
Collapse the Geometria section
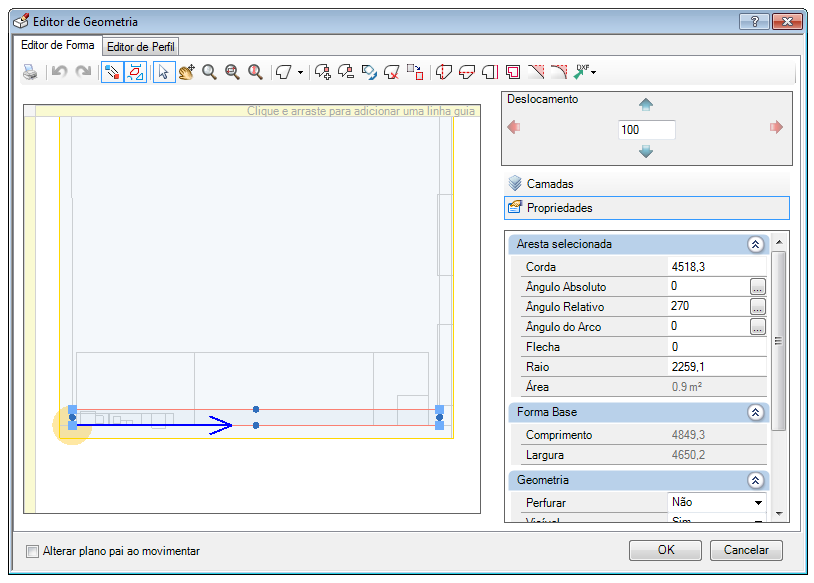(x=755, y=480)
